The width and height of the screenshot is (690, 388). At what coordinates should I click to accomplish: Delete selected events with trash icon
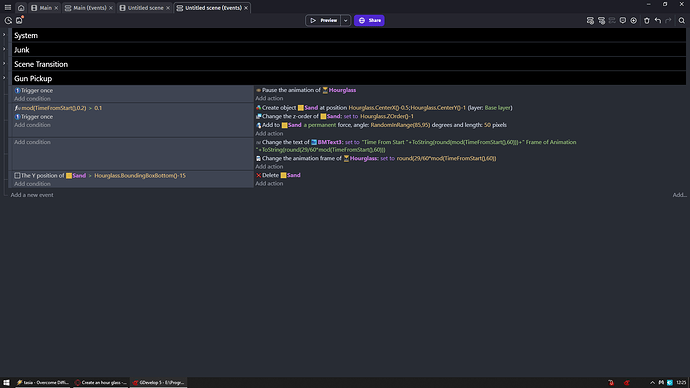point(647,20)
